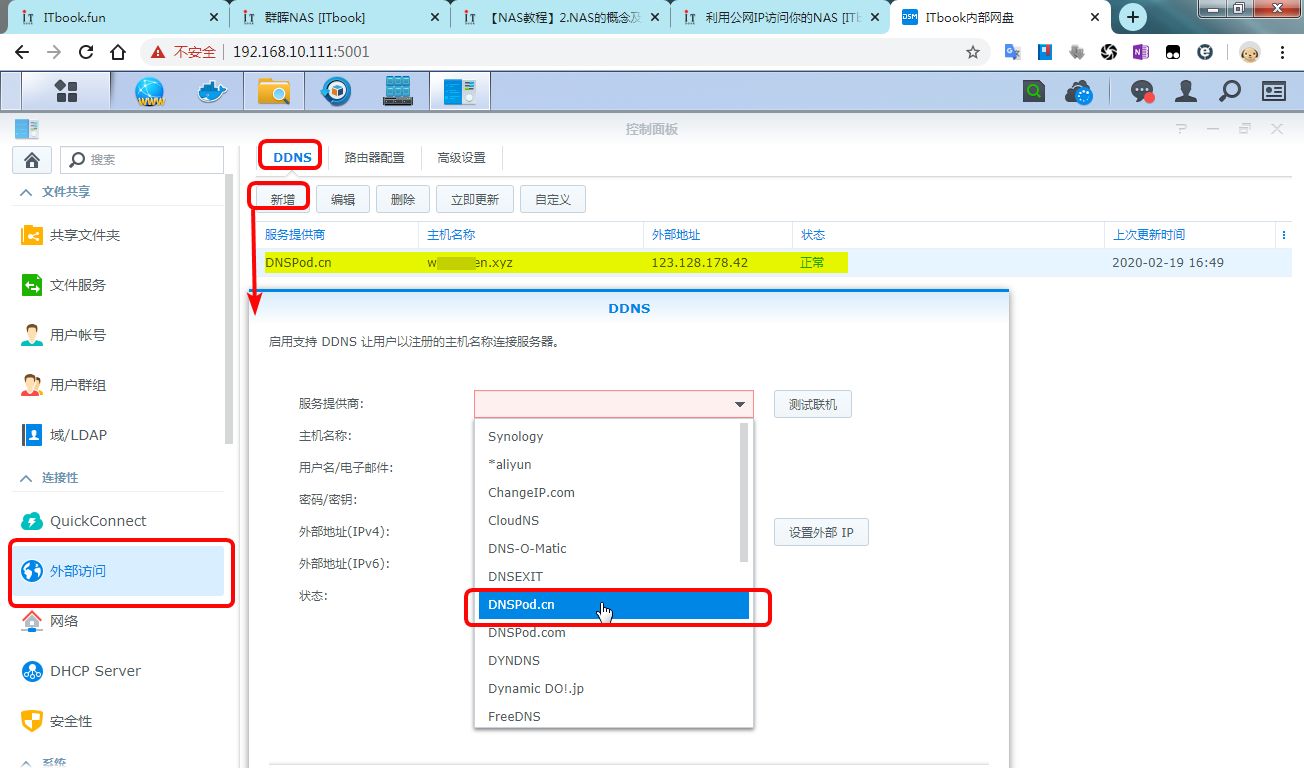Open the cloud sync status tray icon
Image resolution: width=1304 pixels, height=768 pixels.
1079,93
